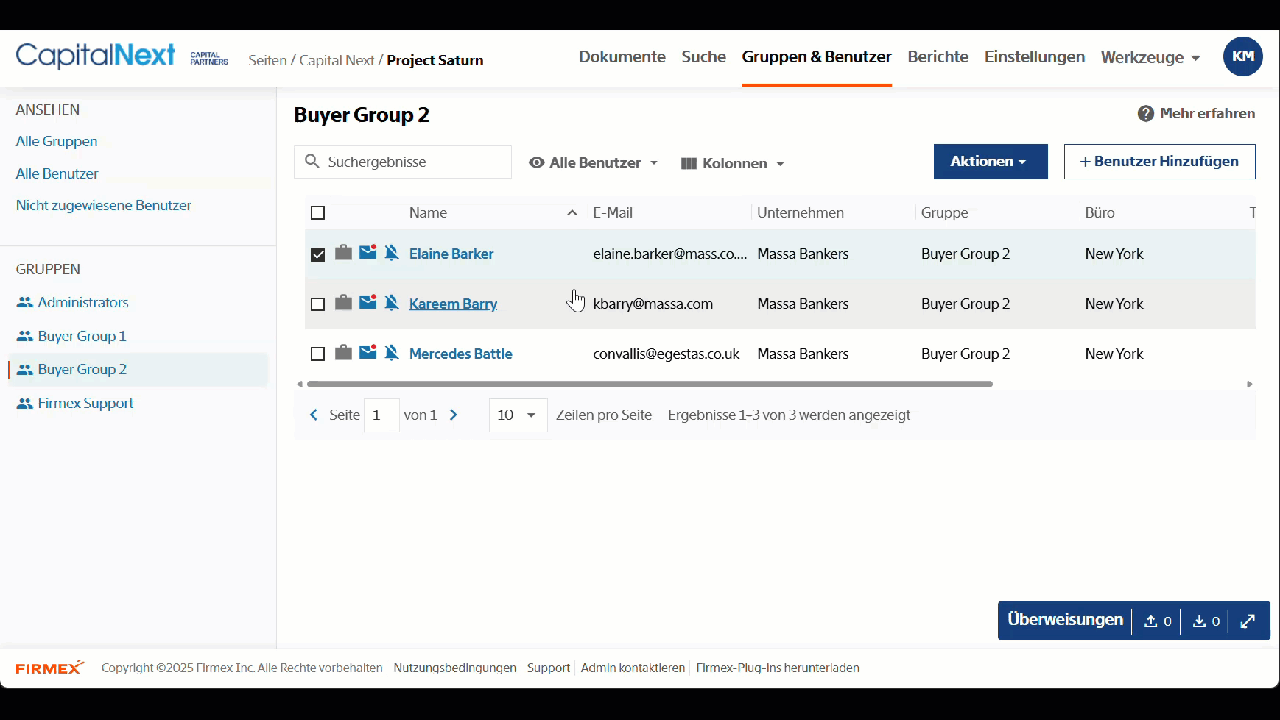Click the E-Mail column header
1280x720 pixels.
[x=613, y=213]
